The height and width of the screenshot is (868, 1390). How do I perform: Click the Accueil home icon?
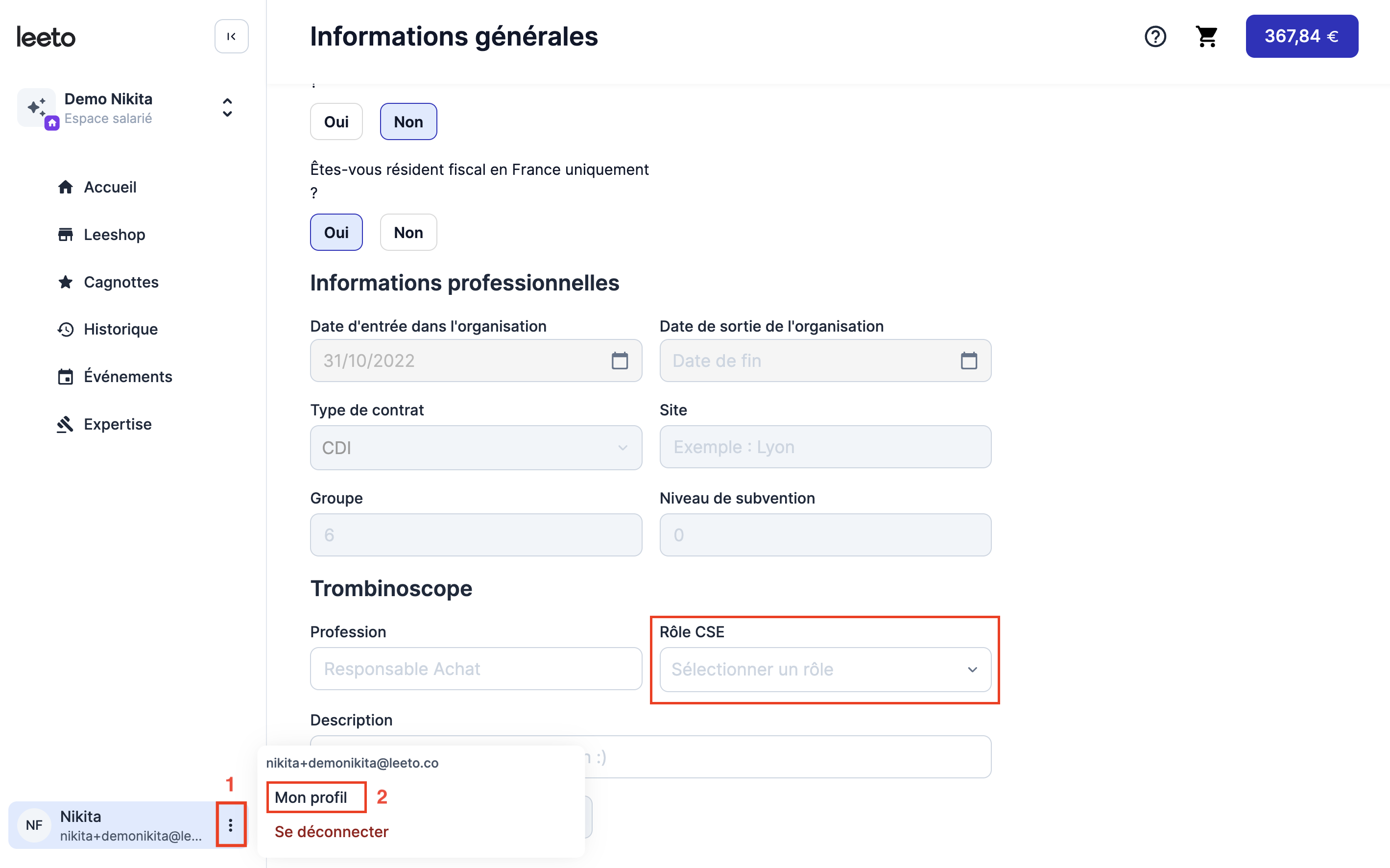(x=66, y=187)
